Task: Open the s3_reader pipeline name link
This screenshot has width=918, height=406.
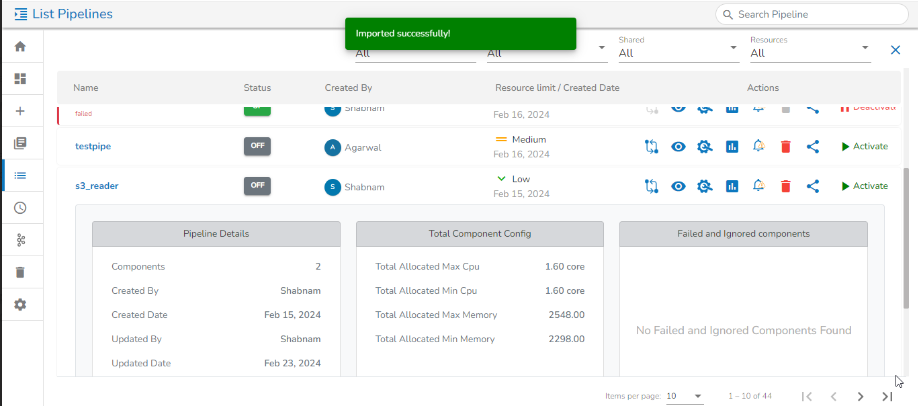Action: [97, 186]
